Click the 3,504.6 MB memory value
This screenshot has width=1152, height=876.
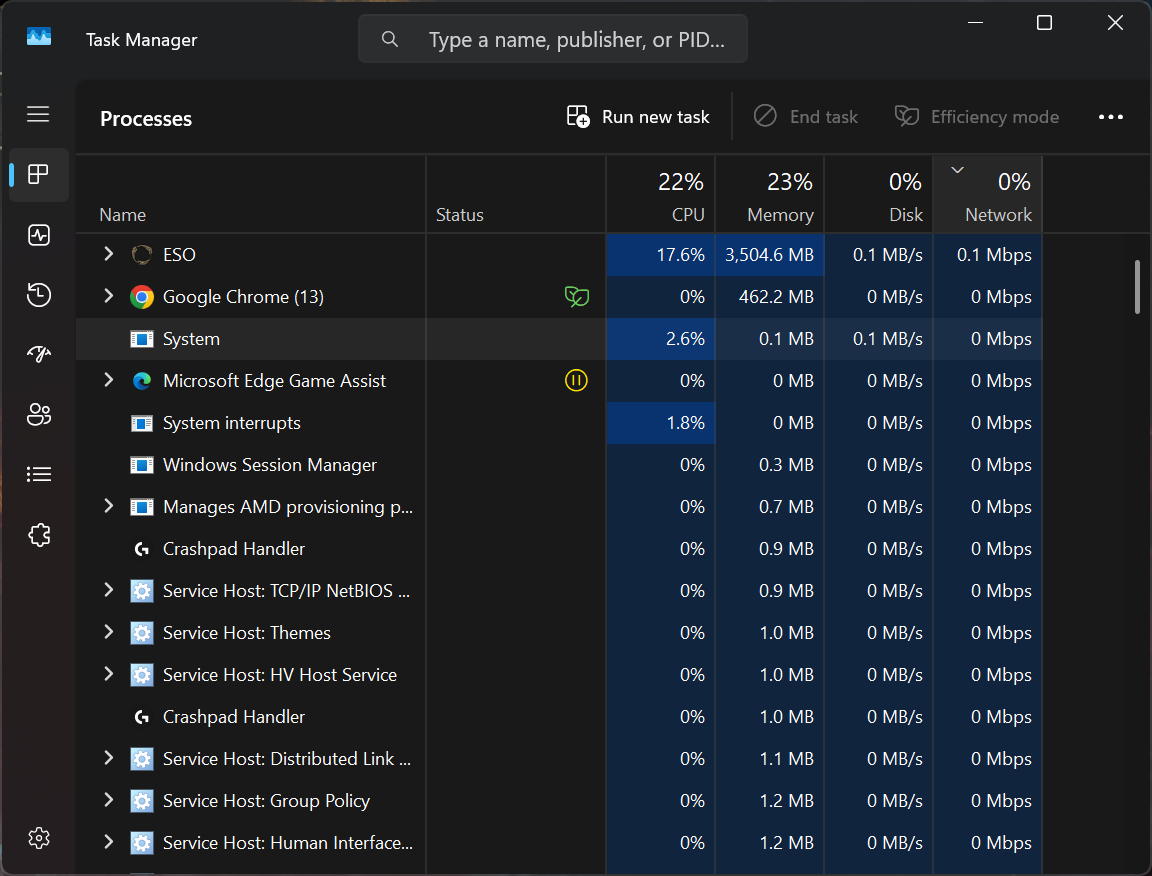tap(769, 255)
